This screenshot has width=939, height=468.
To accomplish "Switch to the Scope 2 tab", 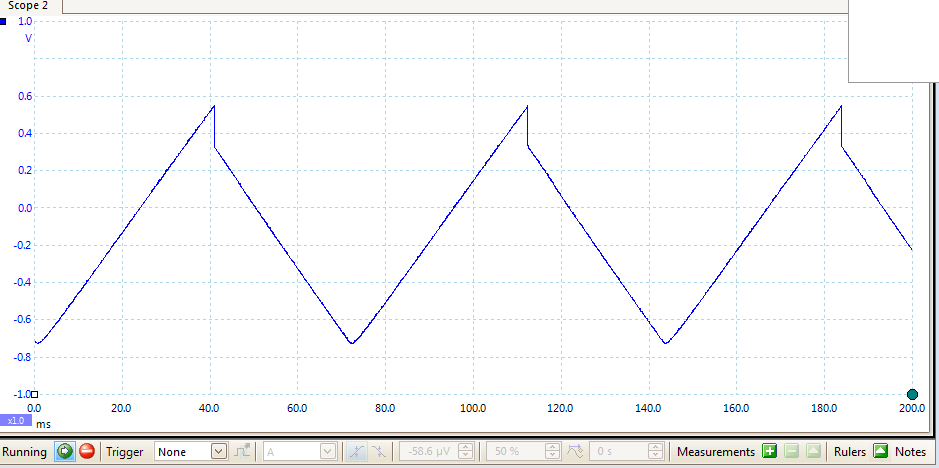I will [x=28, y=6].
